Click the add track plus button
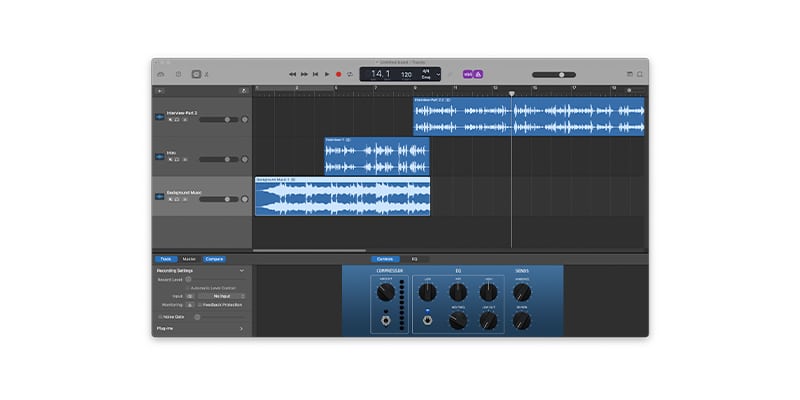Screen dimensions: 800x400 pos(160,91)
